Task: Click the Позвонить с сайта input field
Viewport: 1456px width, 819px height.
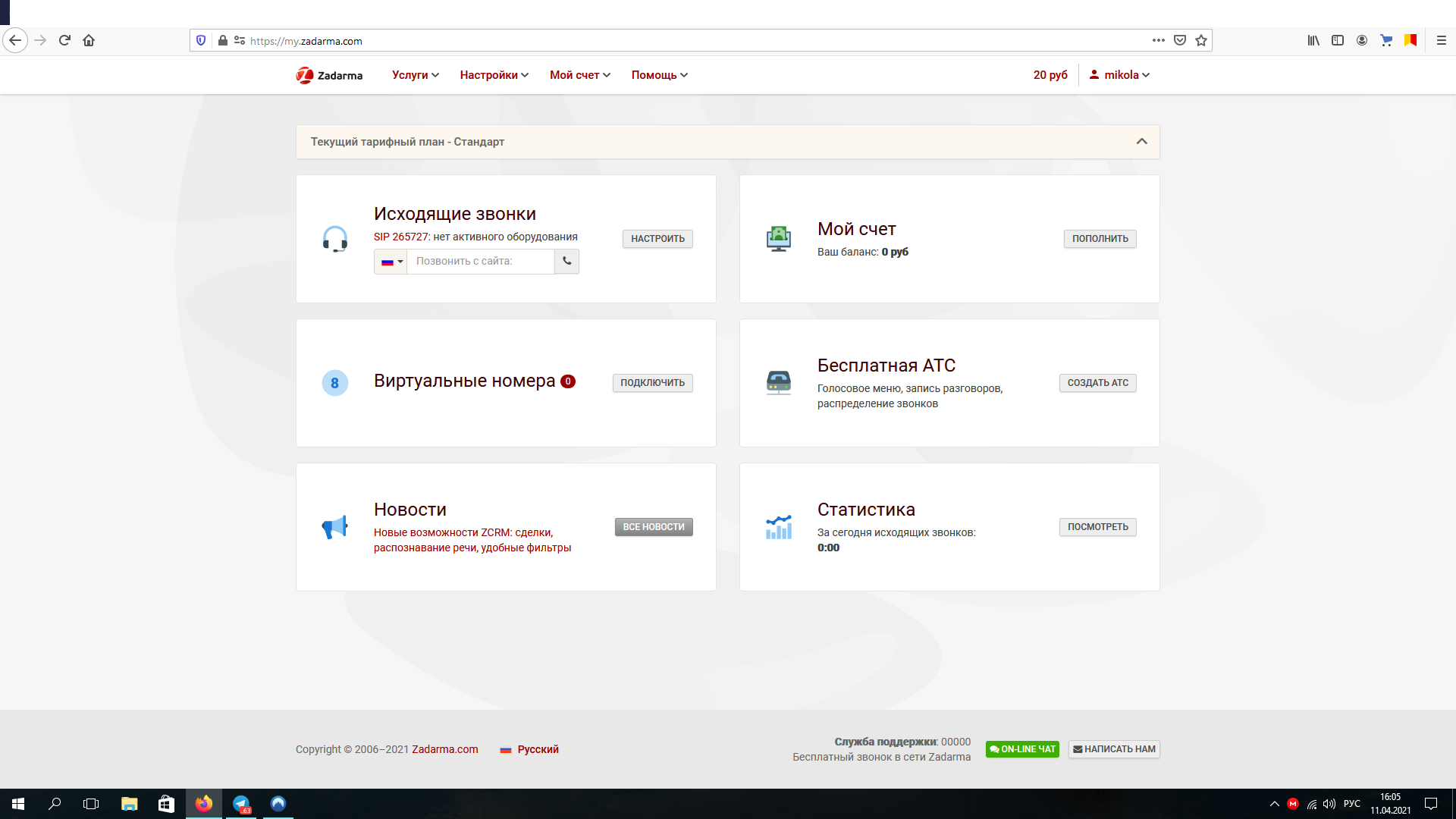Action: tap(480, 262)
